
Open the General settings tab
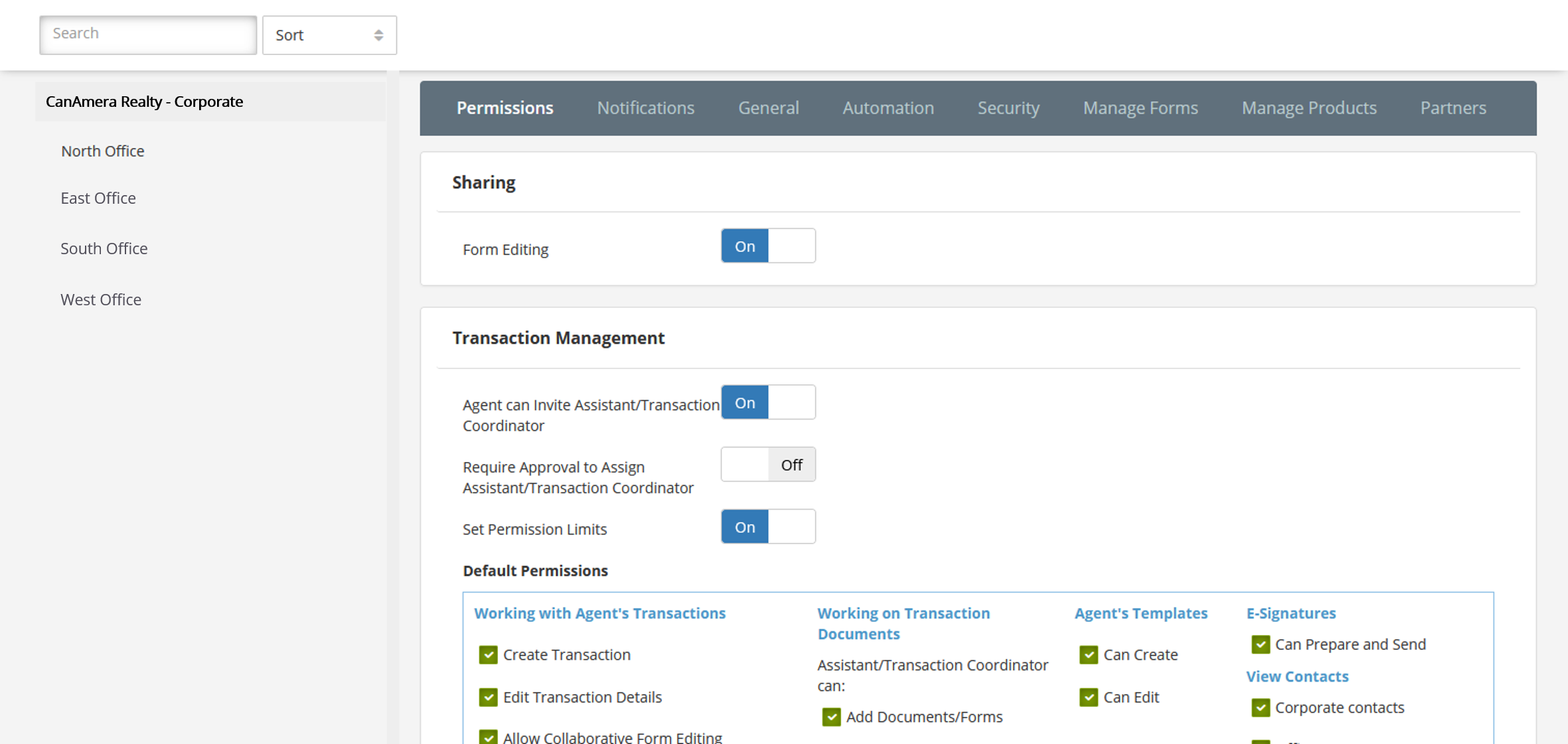click(768, 108)
